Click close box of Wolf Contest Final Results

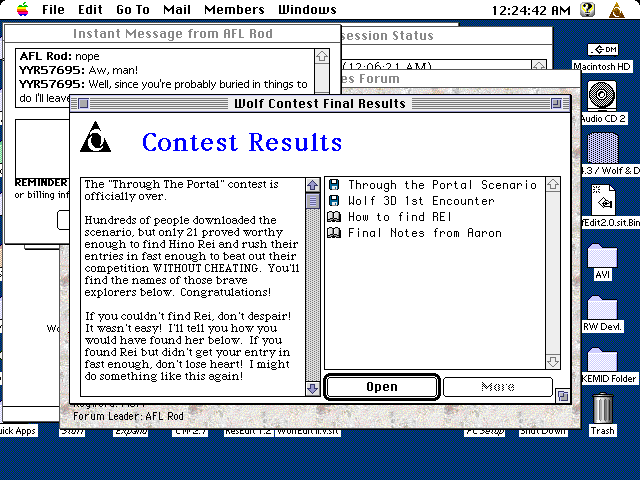pyautogui.click(x=83, y=104)
